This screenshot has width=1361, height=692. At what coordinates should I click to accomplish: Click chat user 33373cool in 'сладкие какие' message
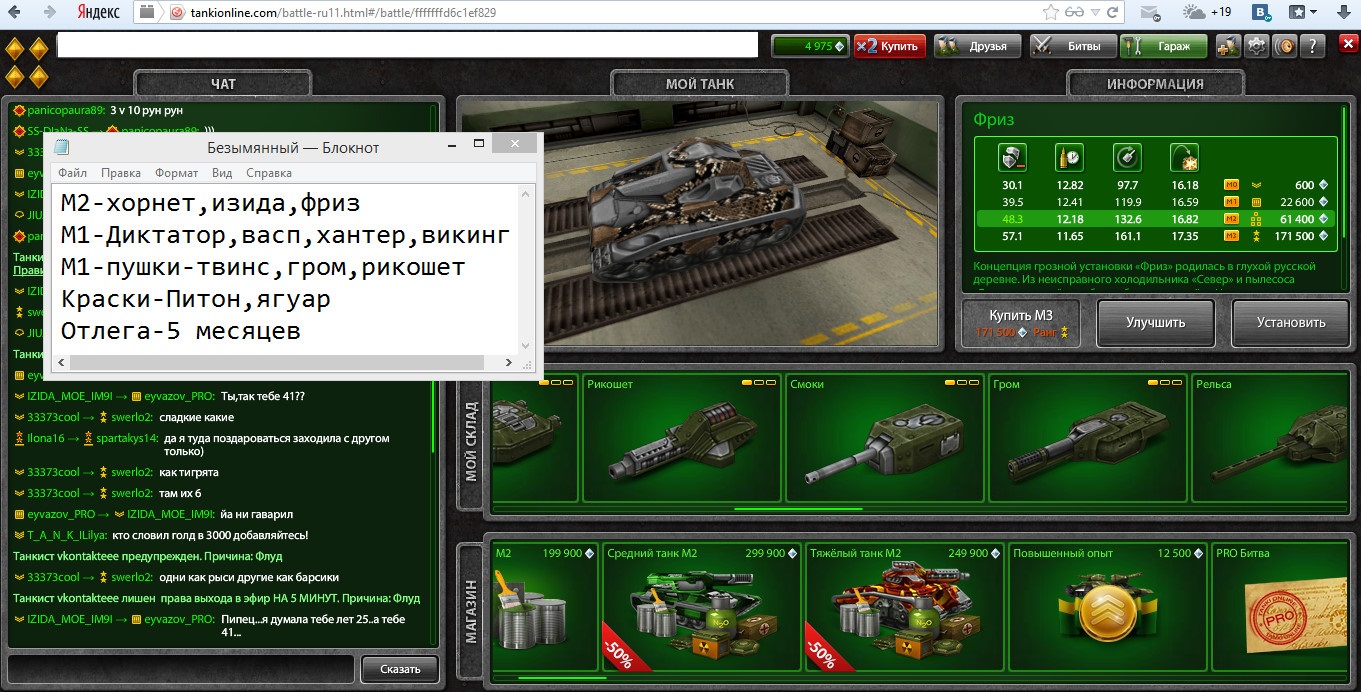pyautogui.click(x=53, y=417)
